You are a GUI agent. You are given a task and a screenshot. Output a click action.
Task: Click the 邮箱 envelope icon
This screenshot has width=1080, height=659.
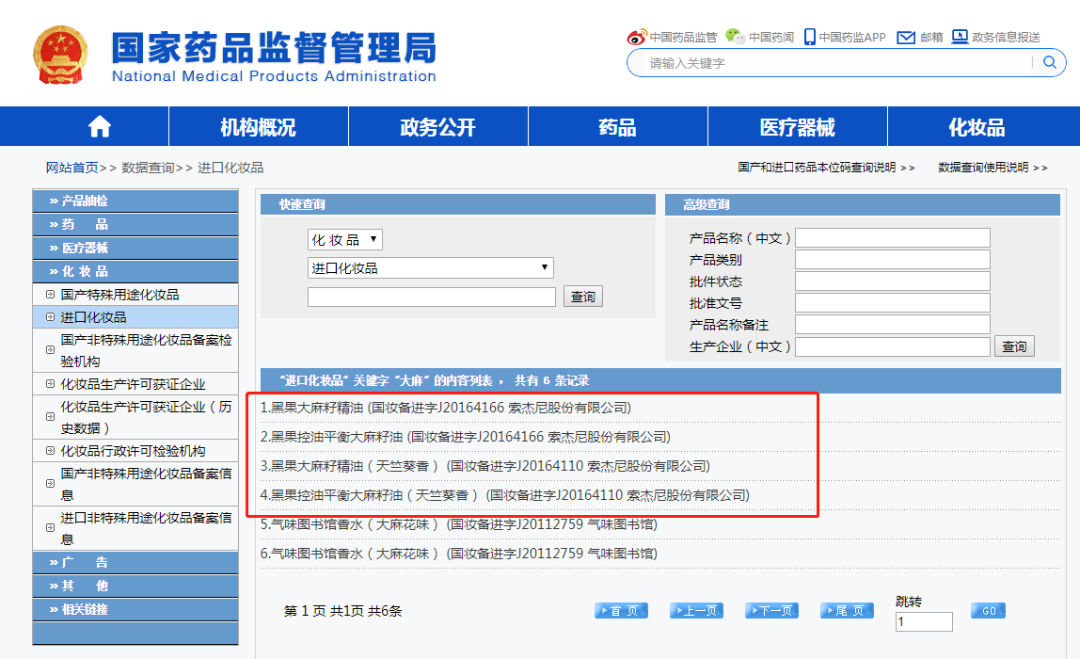[906, 37]
